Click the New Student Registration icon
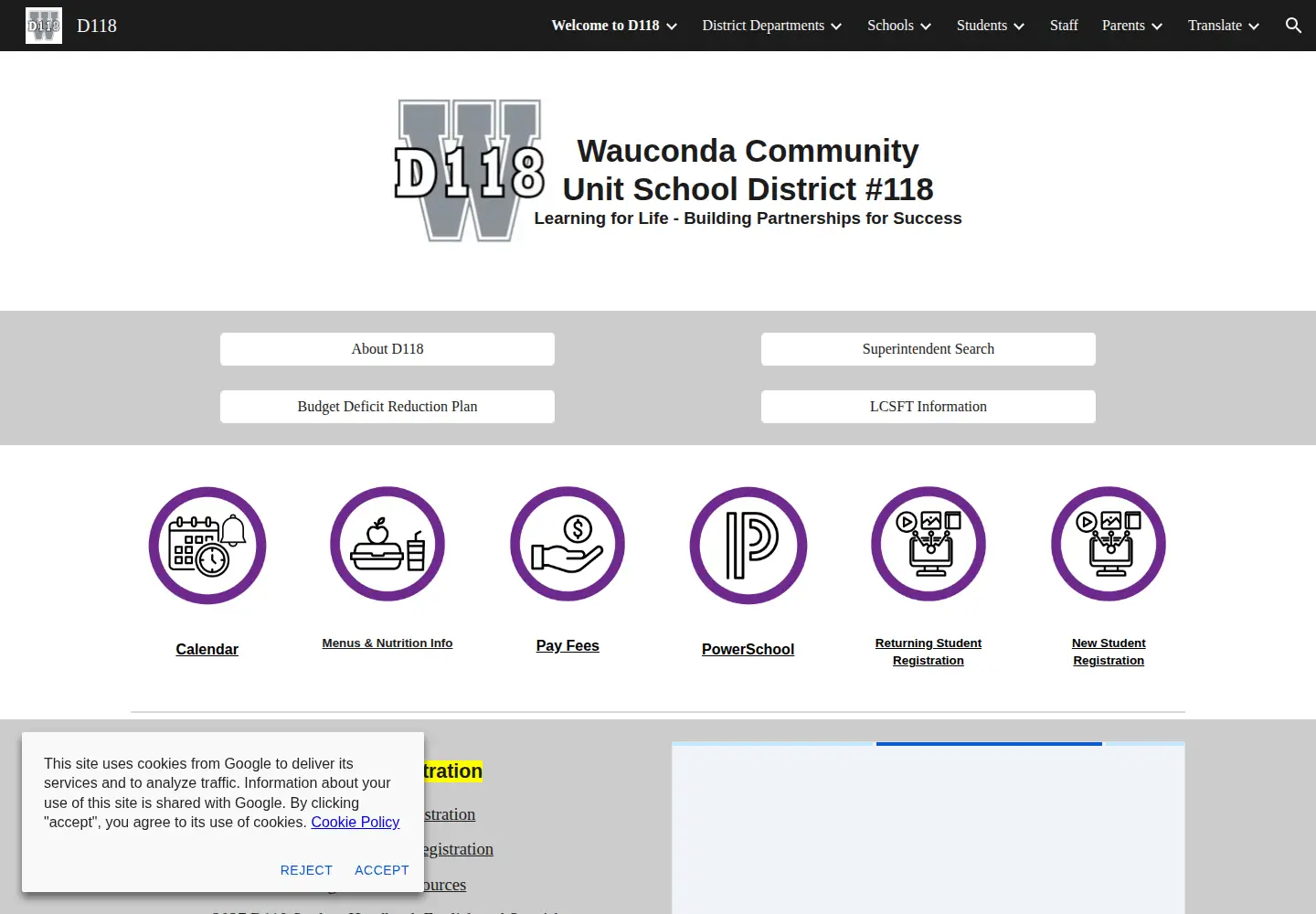This screenshot has height=914, width=1316. point(1109,544)
